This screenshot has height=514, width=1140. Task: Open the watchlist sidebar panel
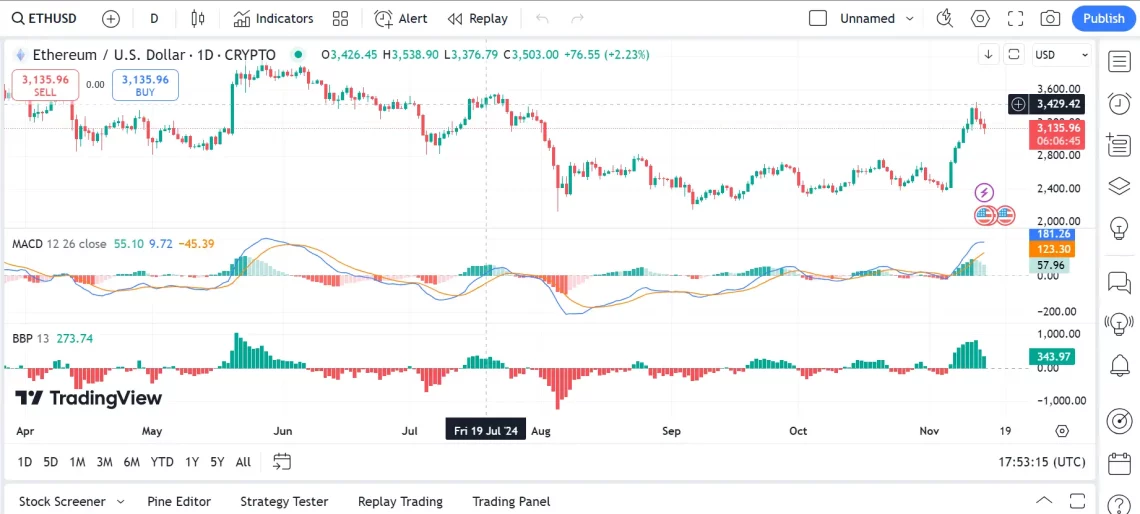click(1118, 62)
